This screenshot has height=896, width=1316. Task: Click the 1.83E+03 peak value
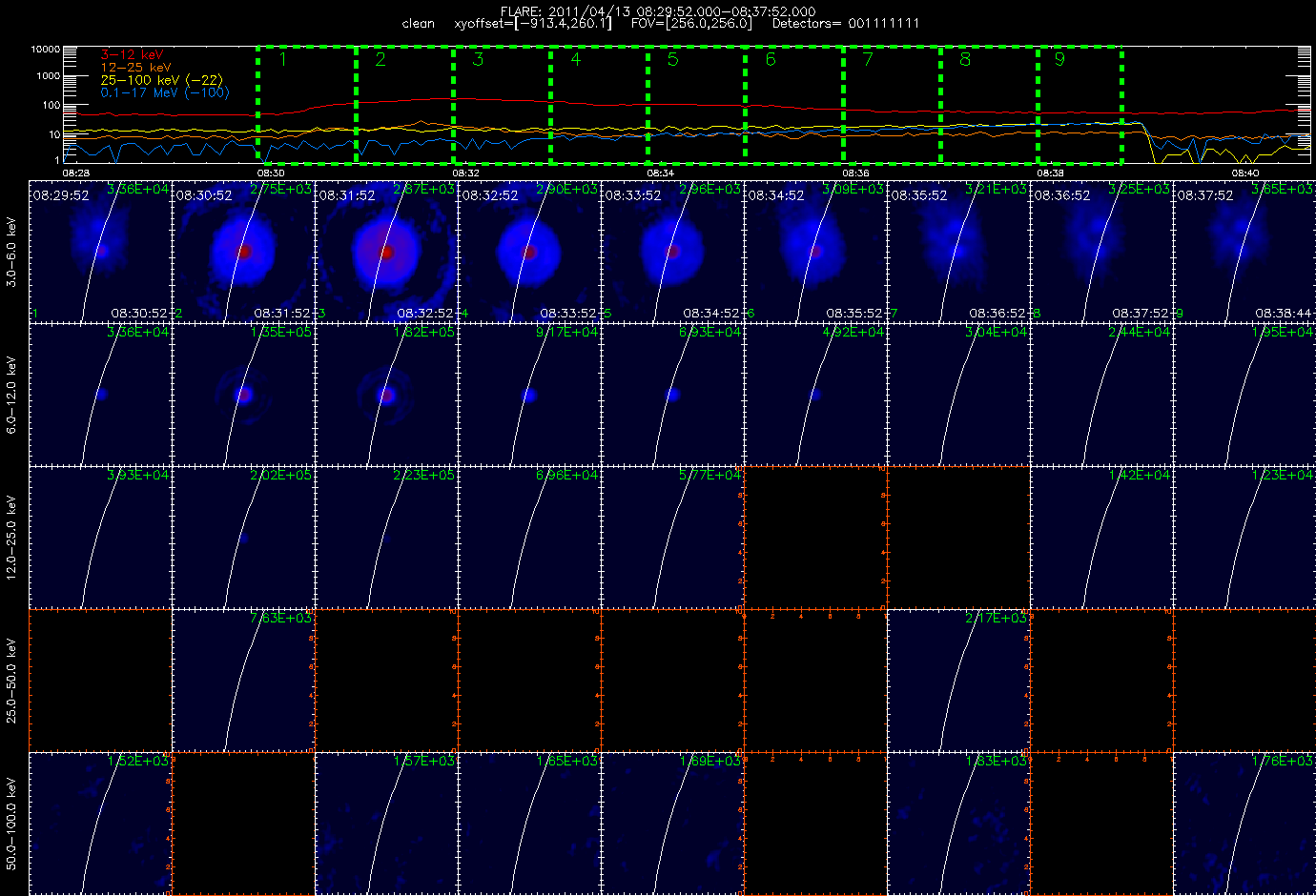pos(996,761)
